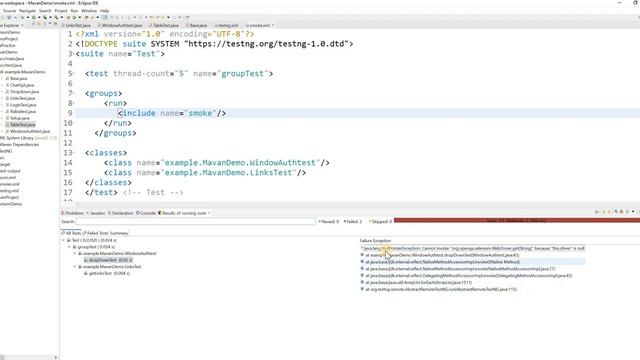Switch to TableTest.java editor tab

(x=165, y=25)
